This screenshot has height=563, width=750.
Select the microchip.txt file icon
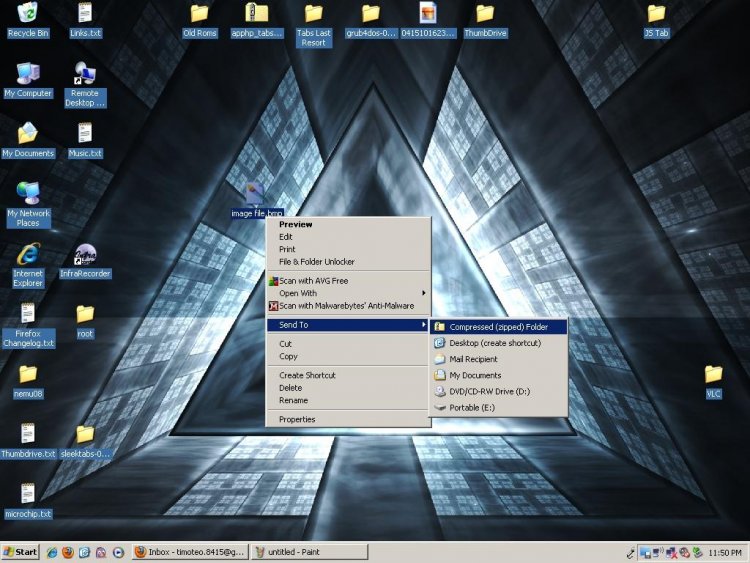28,501
